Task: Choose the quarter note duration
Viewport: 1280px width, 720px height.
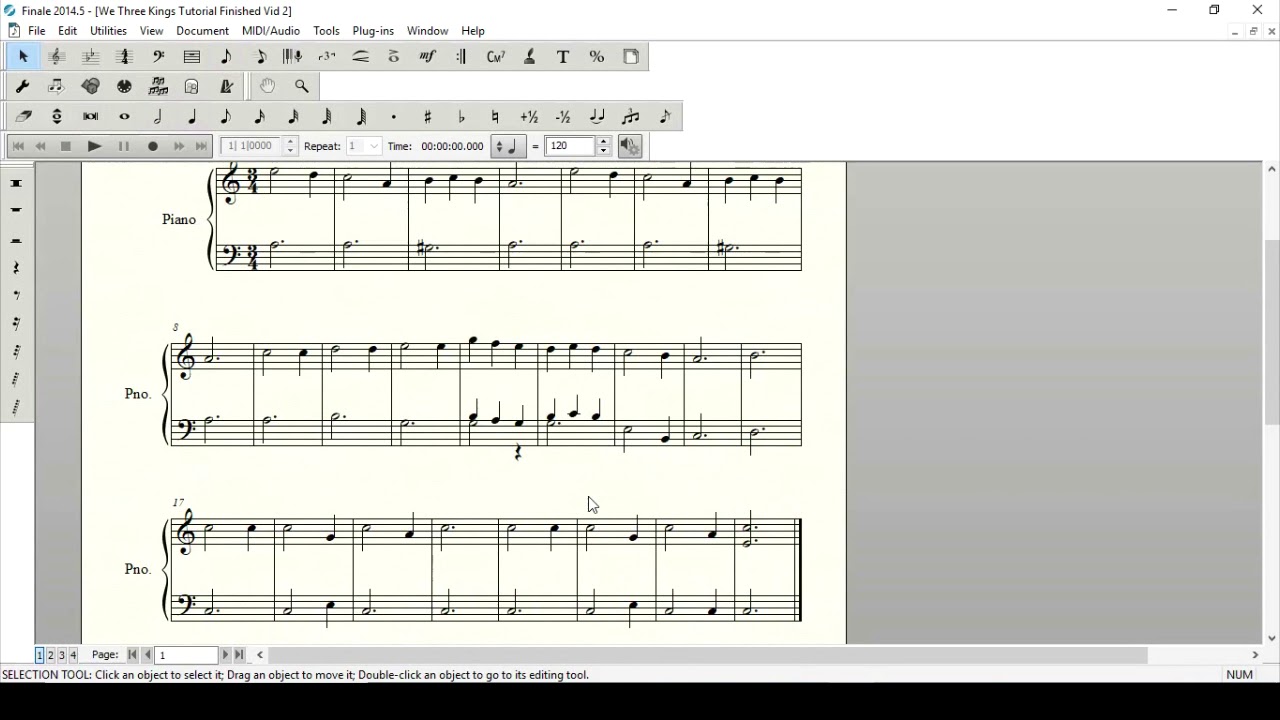Action: tap(192, 117)
